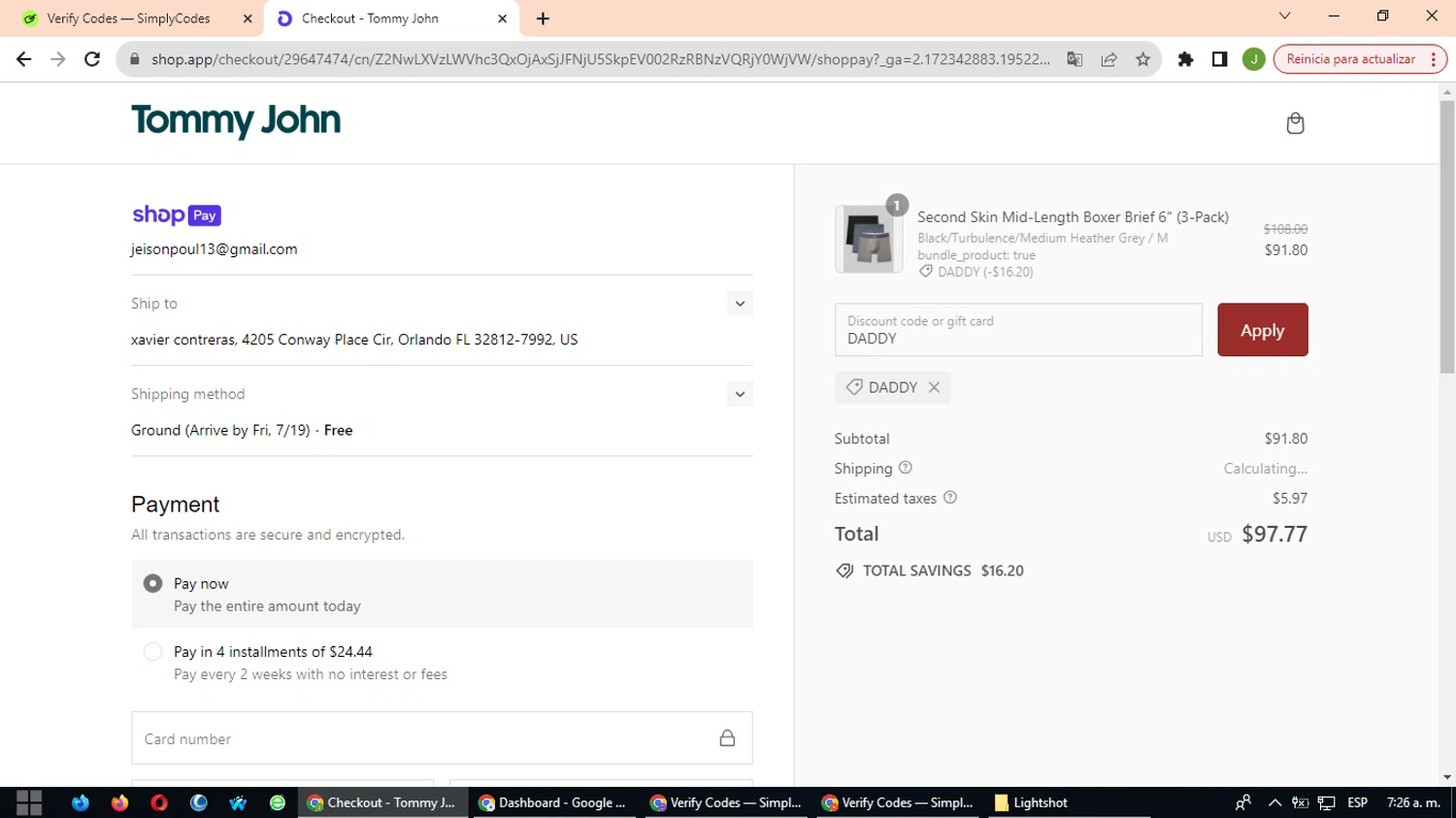Close the Checkout - Tommy John tab
1456x818 pixels.
click(x=503, y=18)
